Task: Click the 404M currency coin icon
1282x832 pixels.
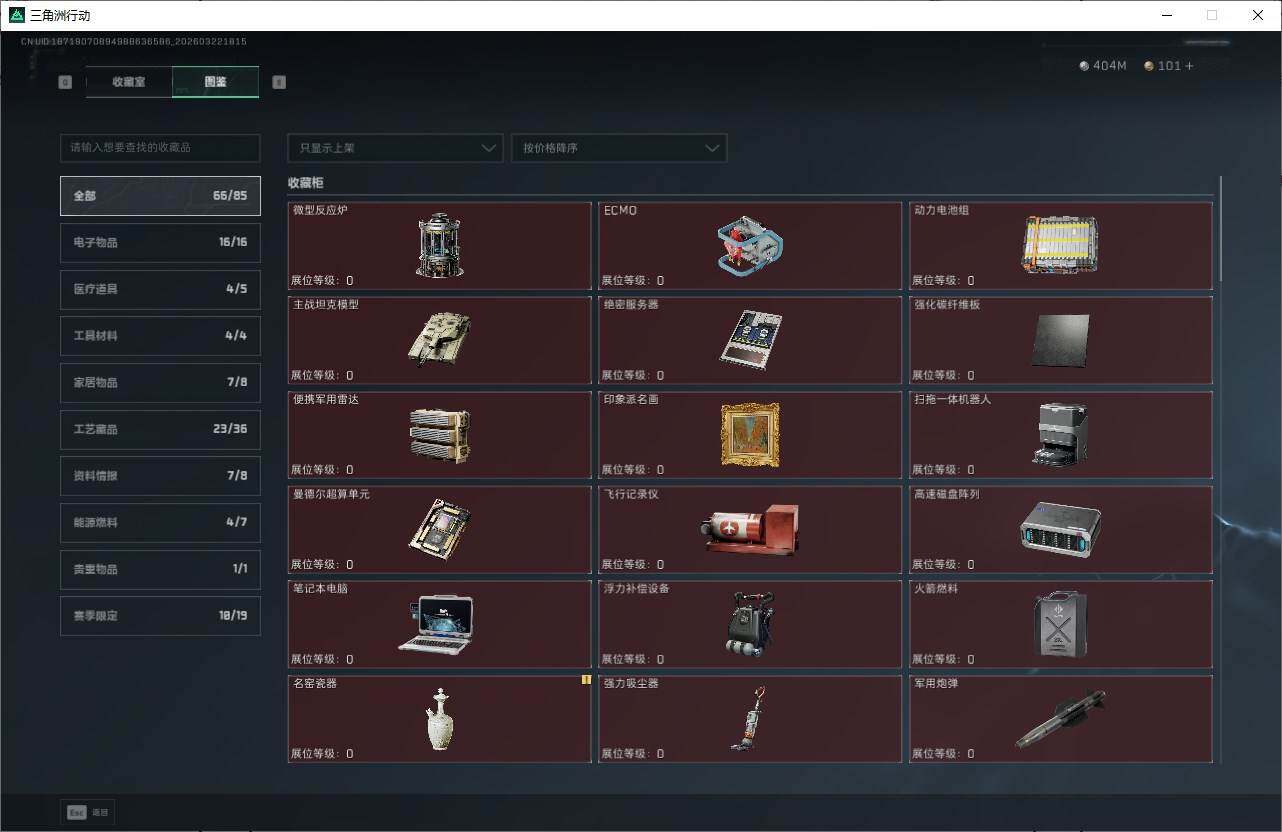Action: 1084,66
